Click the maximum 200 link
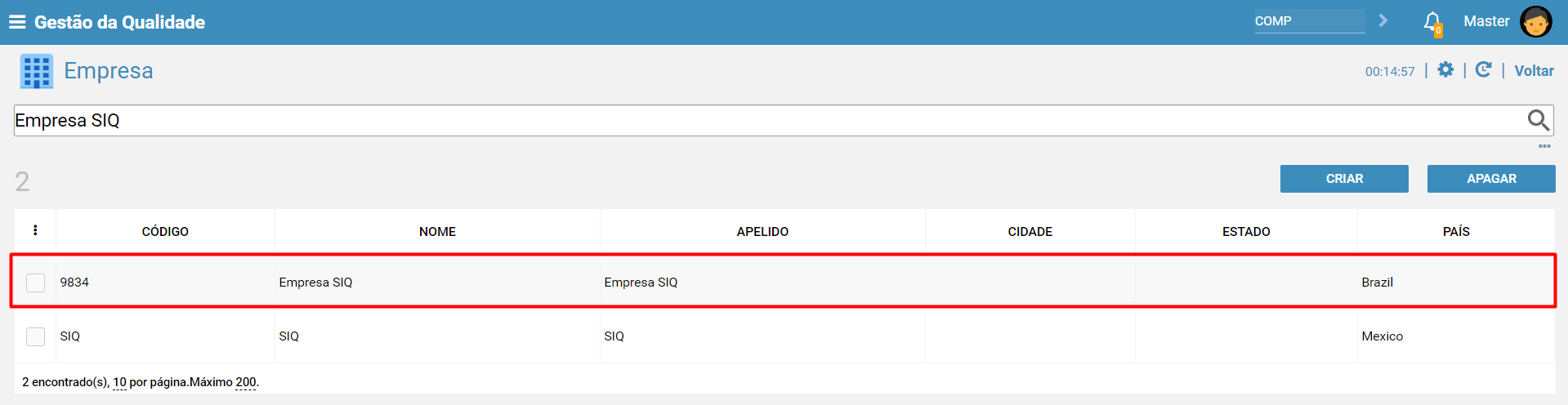The width and height of the screenshot is (1568, 405). 246,382
